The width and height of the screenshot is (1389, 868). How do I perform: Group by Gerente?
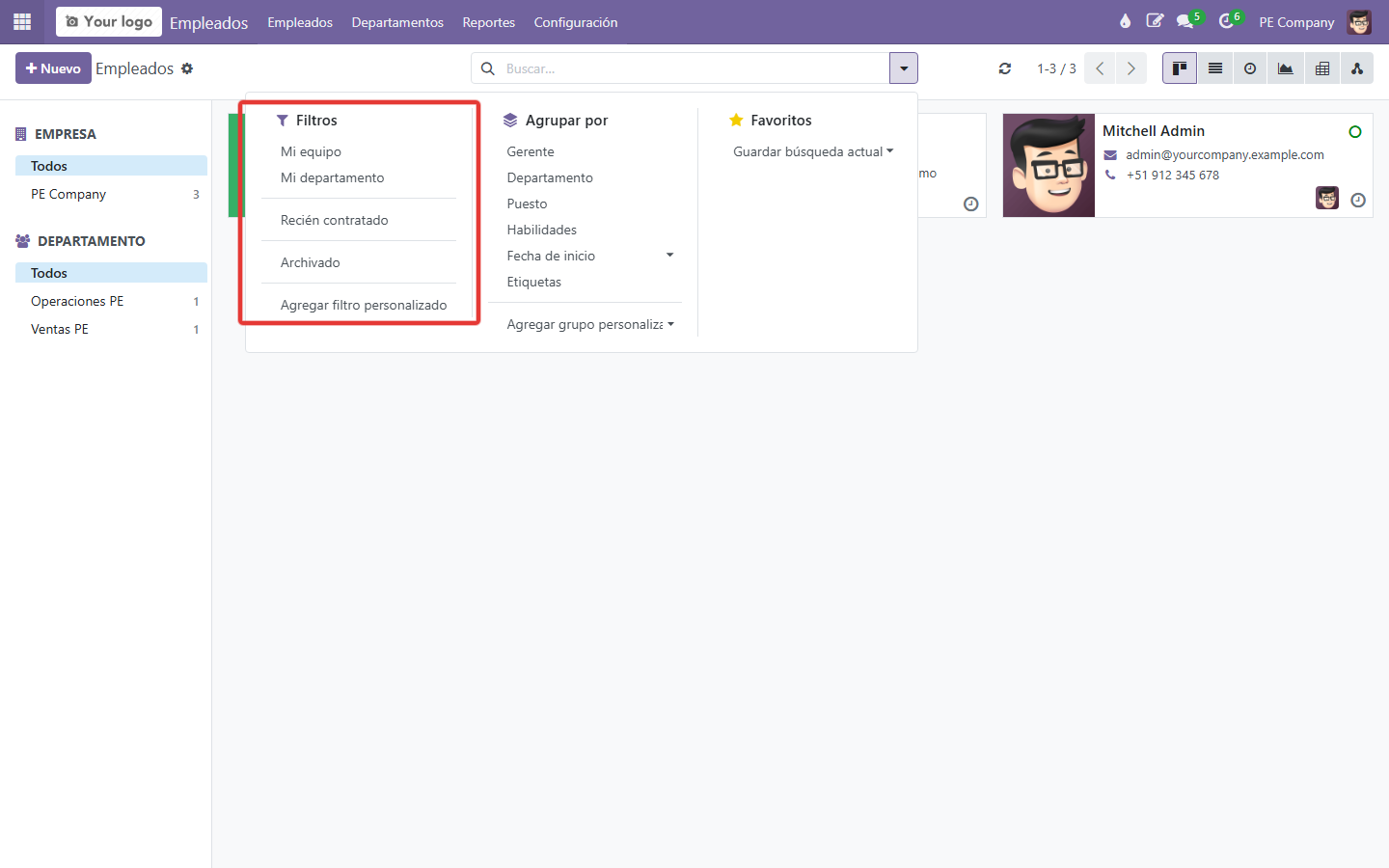tap(531, 151)
